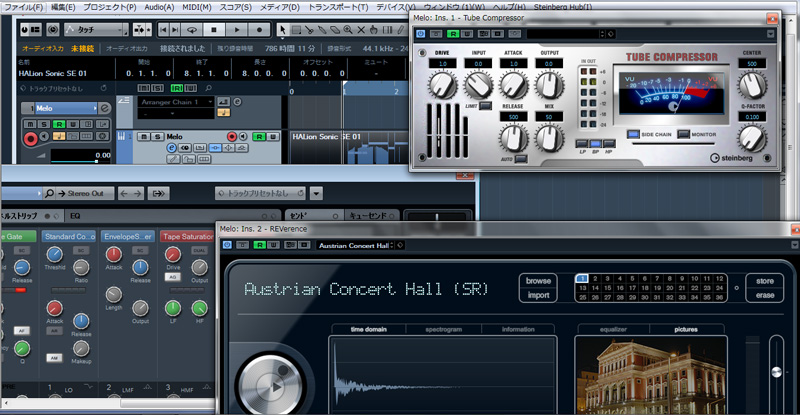The height and width of the screenshot is (415, 800).
Task: Mute the Melo track in track list
Action: pyautogui.click(x=144, y=136)
